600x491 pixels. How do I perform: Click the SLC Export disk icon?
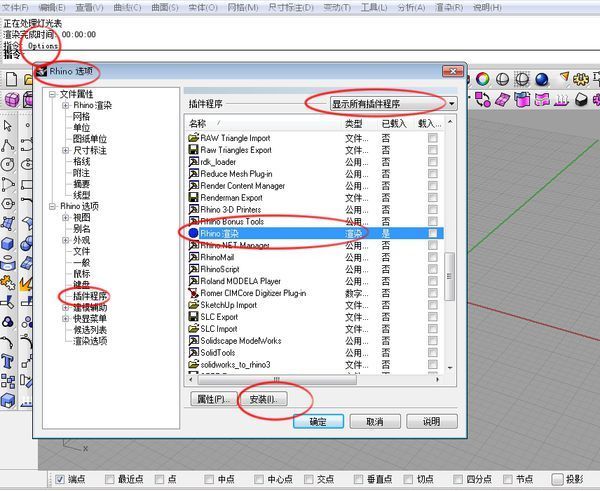tap(194, 316)
